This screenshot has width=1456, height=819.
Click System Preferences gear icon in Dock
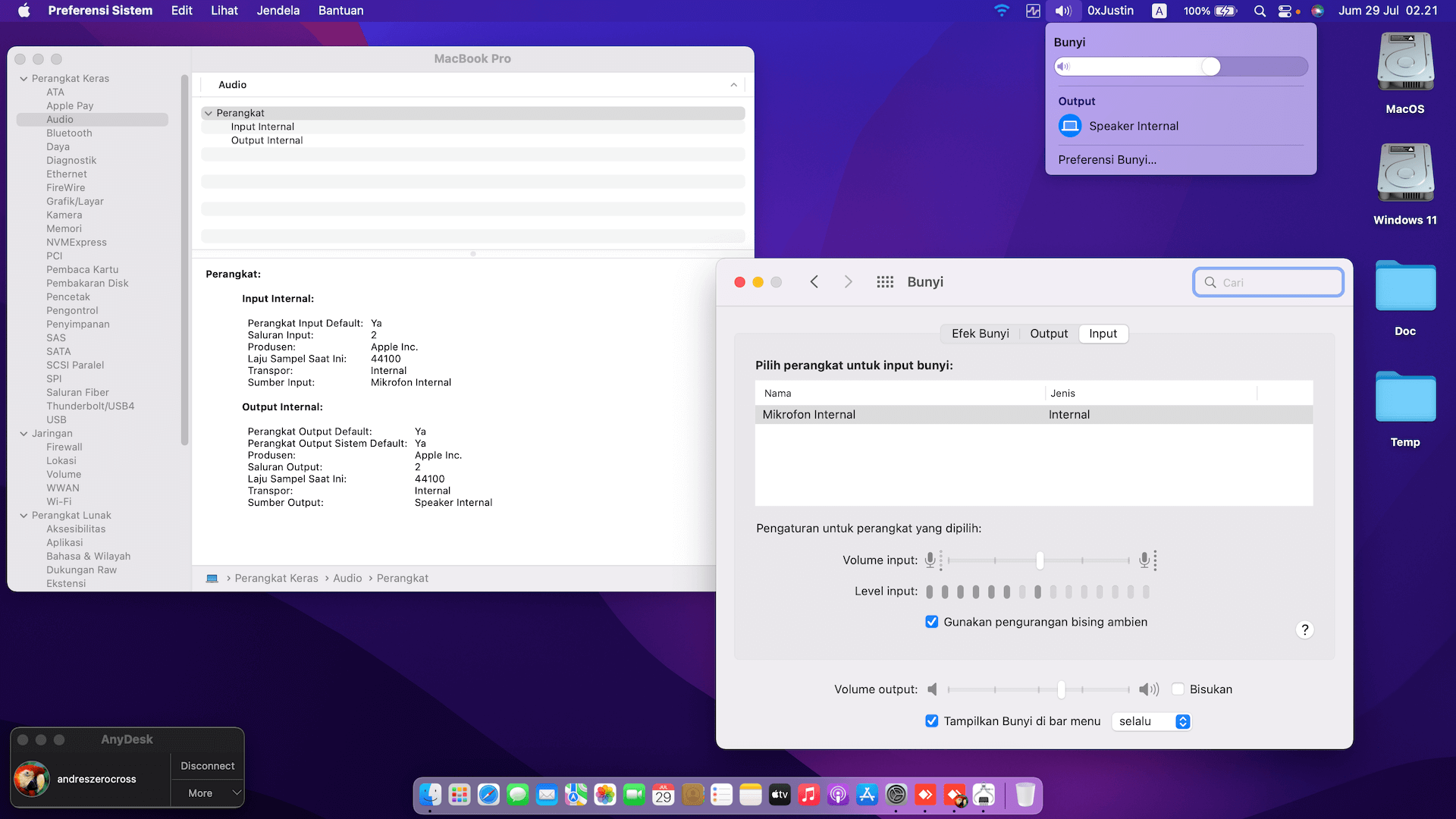896,794
